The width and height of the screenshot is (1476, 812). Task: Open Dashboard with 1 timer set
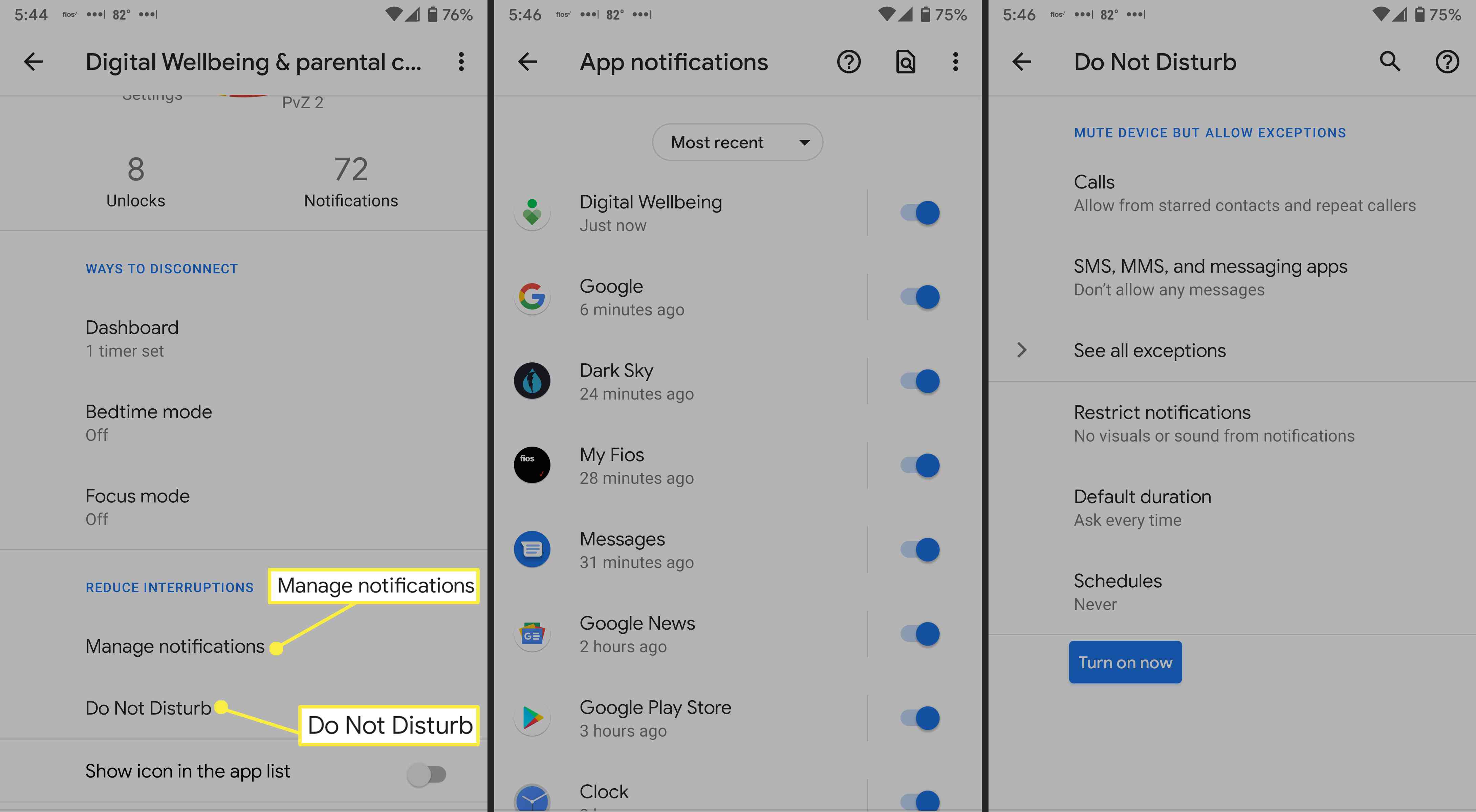tap(243, 338)
